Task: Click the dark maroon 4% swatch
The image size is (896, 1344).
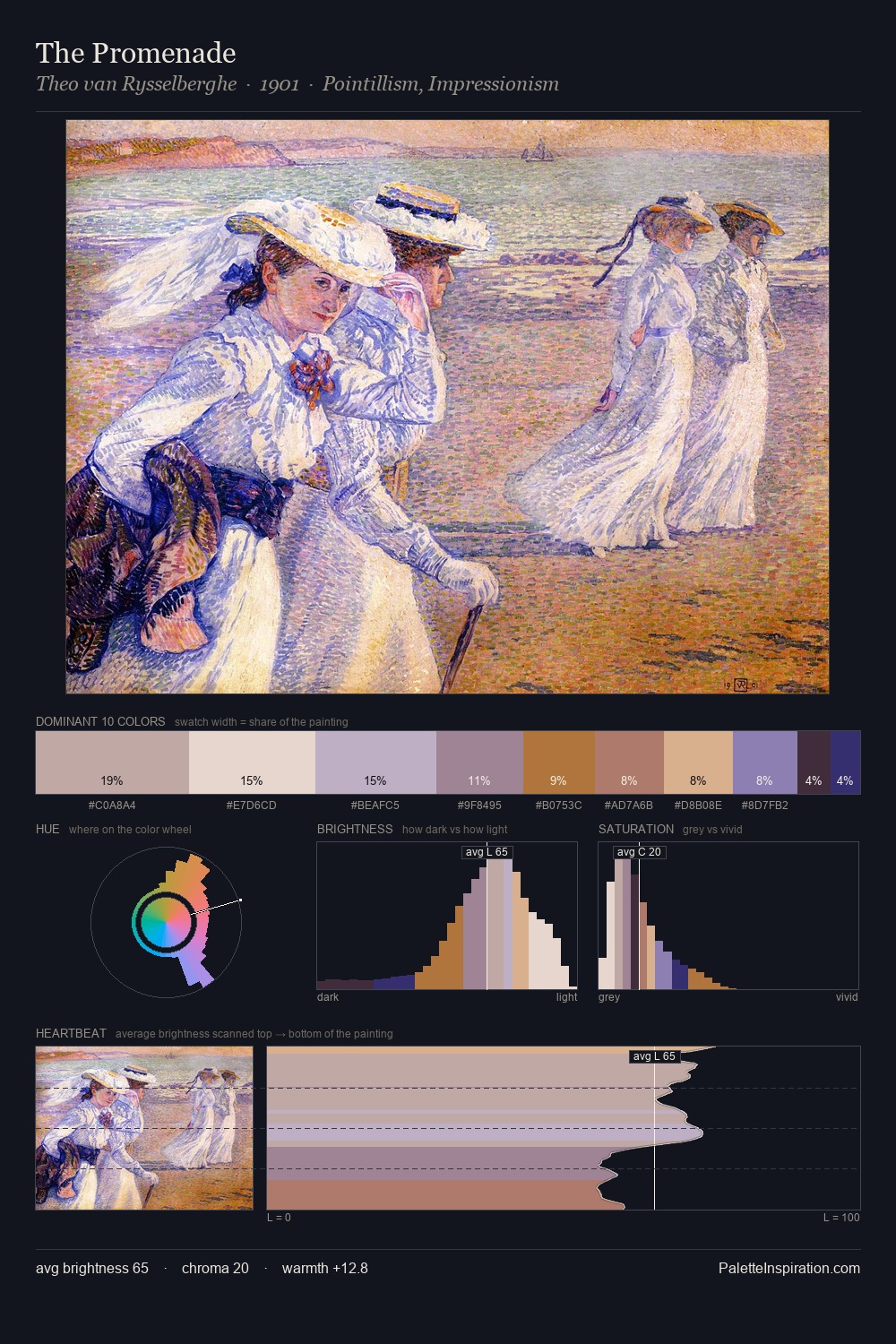Action: click(x=814, y=762)
